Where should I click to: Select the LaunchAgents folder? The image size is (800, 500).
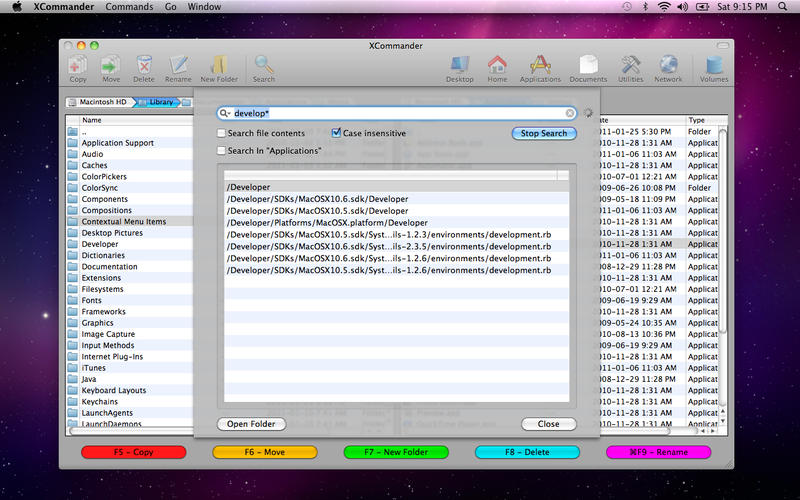[x=130, y=413]
